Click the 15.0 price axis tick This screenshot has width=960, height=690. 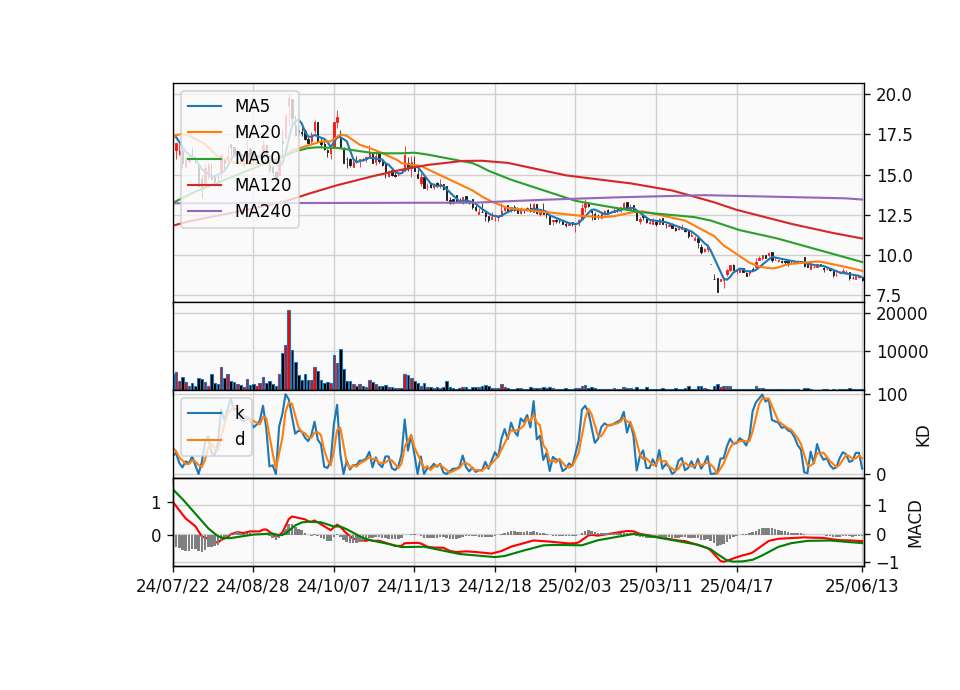[894, 176]
